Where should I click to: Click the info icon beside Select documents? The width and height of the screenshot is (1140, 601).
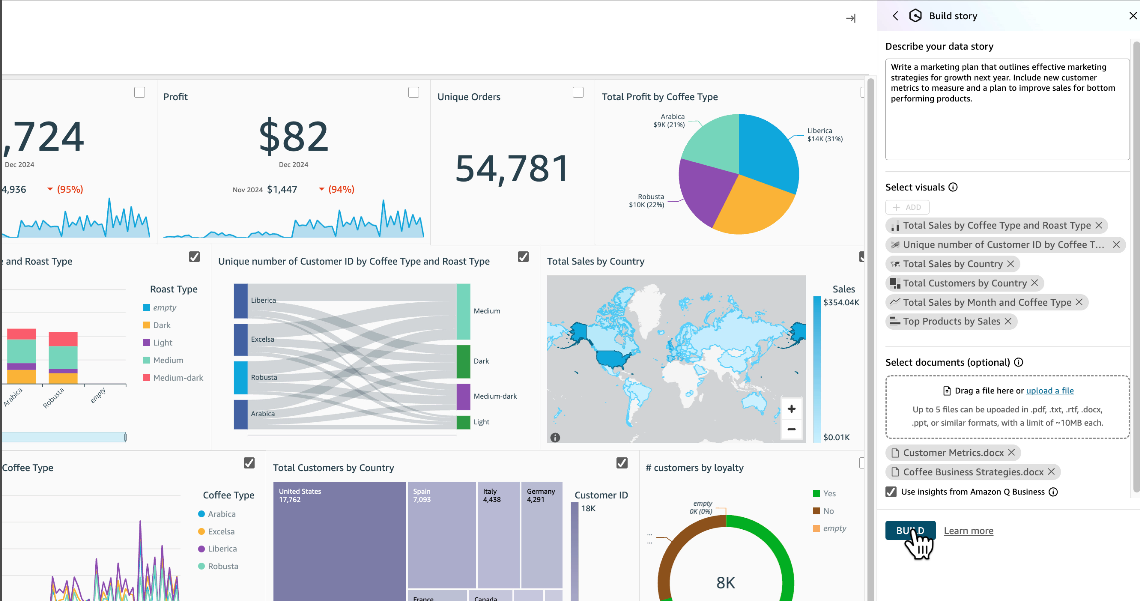[1018, 362]
